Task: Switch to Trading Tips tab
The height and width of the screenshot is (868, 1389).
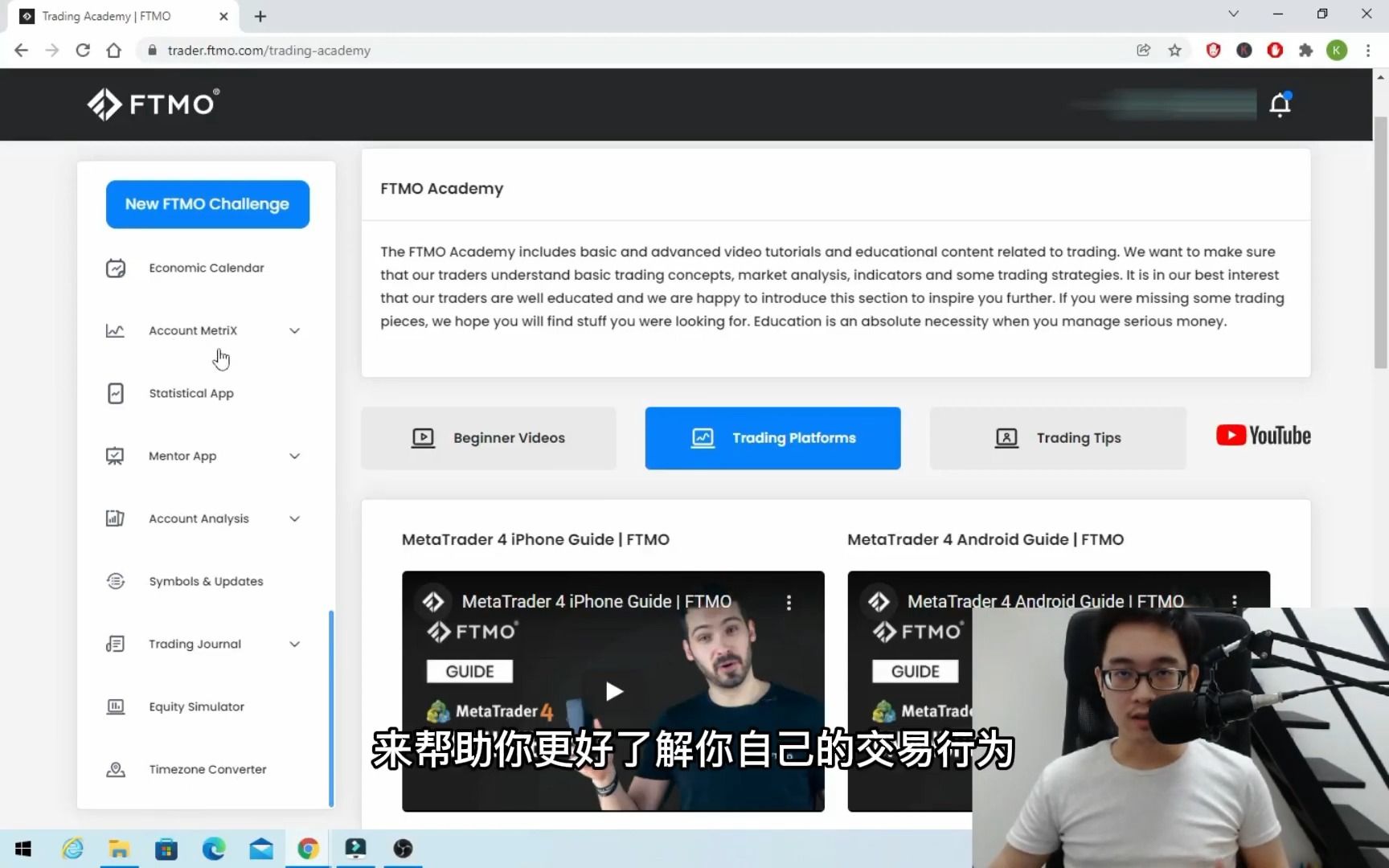Action: pos(1058,438)
